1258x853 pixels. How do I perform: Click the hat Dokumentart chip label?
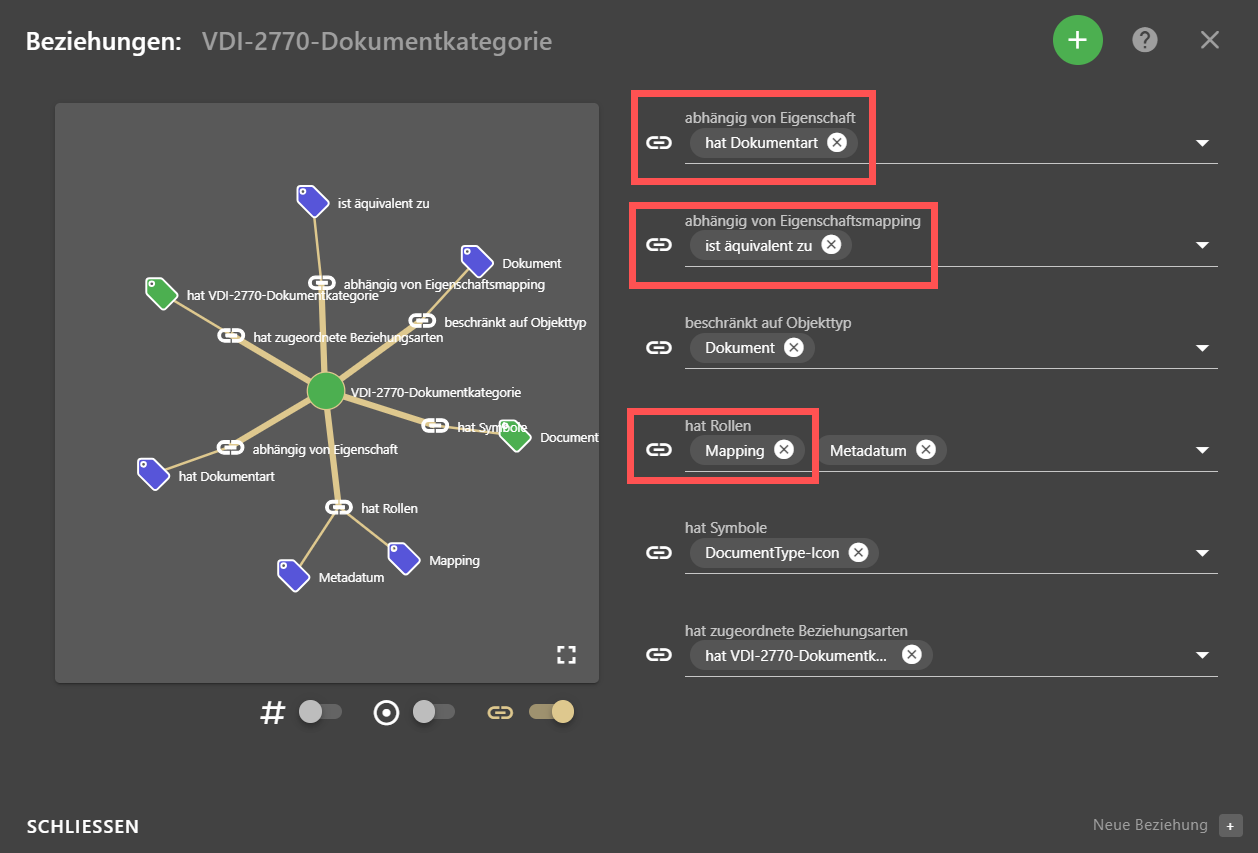coord(761,143)
